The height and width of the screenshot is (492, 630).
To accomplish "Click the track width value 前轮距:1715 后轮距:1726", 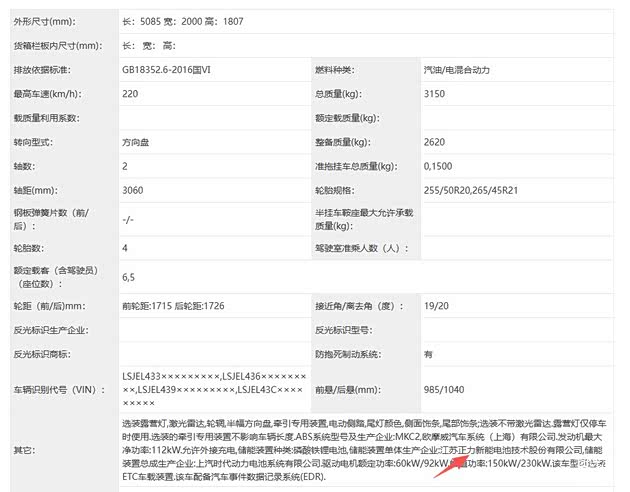I will [x=174, y=305].
